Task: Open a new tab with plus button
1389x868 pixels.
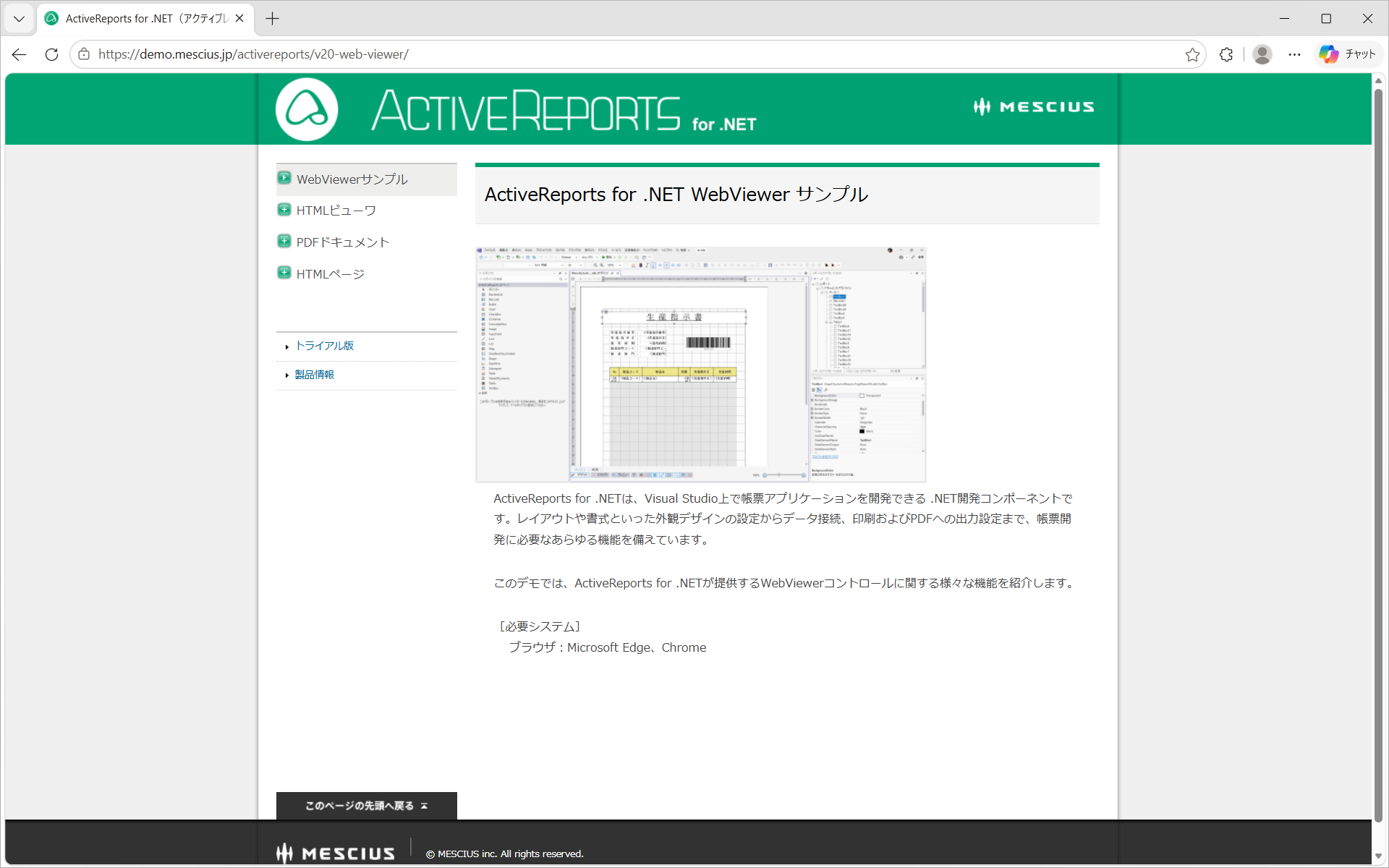Action: pos(273,19)
